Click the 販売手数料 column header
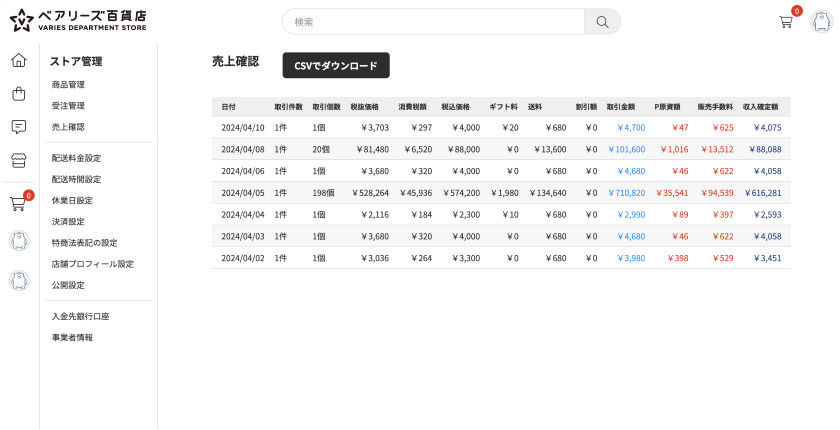This screenshot has width=840, height=430. (715, 107)
